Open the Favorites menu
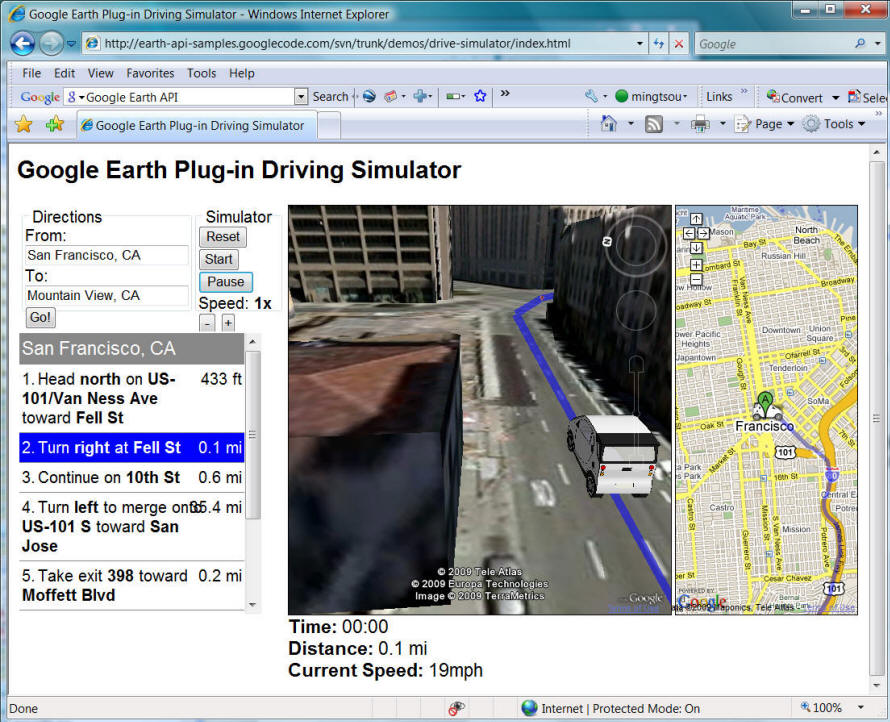 click(x=150, y=73)
